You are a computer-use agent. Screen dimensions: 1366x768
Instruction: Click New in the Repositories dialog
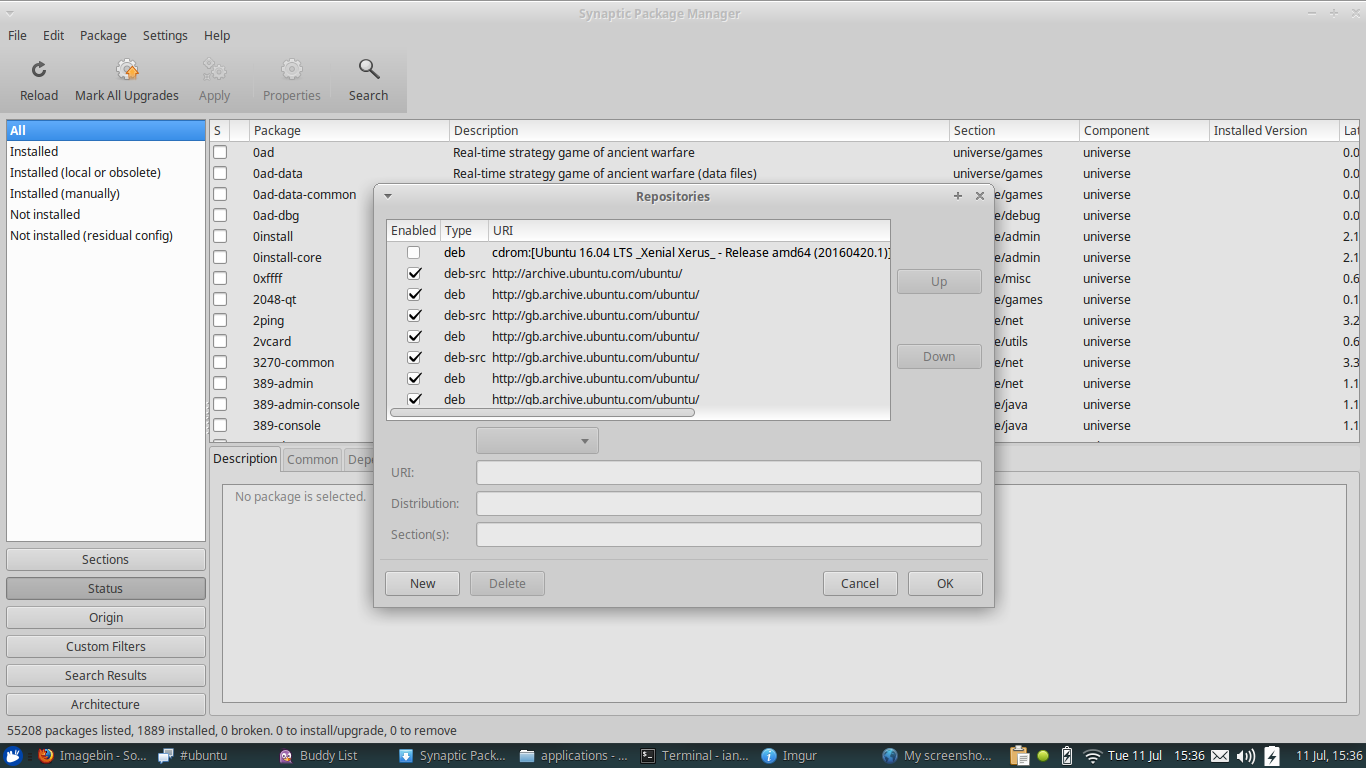pos(422,584)
